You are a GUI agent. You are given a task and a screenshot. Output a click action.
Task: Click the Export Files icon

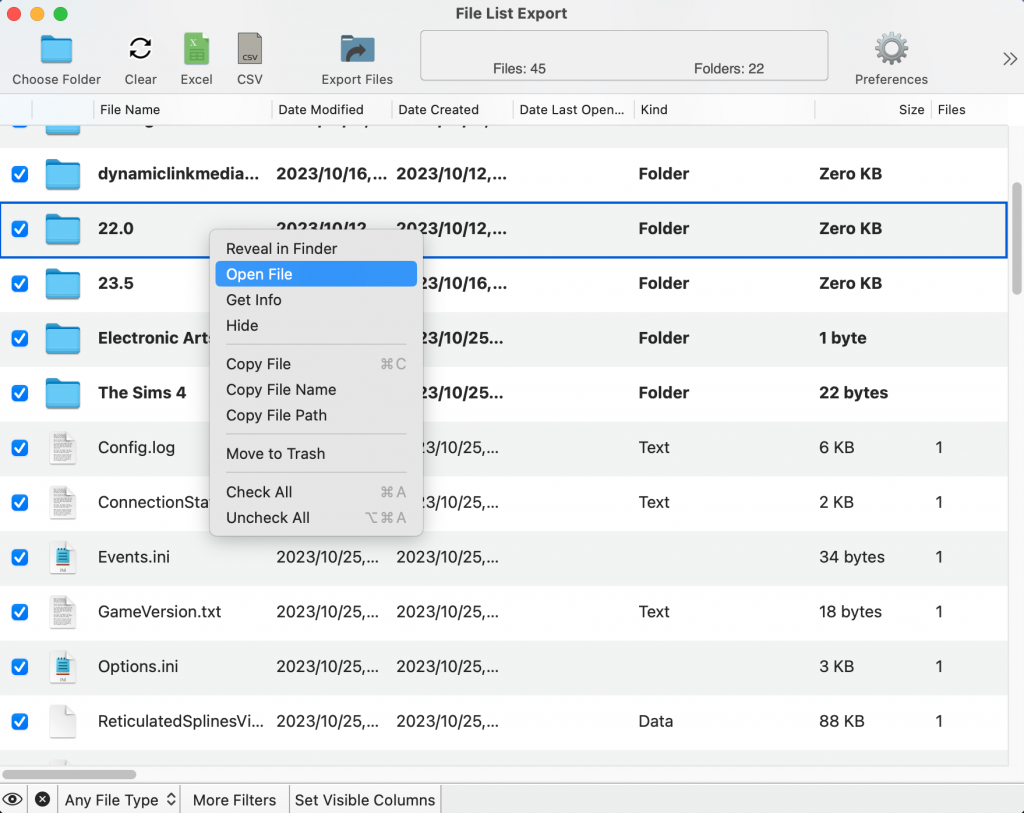[357, 49]
